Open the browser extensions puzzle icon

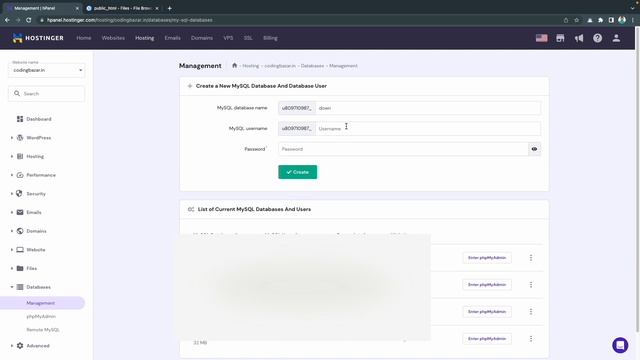[x=600, y=20]
